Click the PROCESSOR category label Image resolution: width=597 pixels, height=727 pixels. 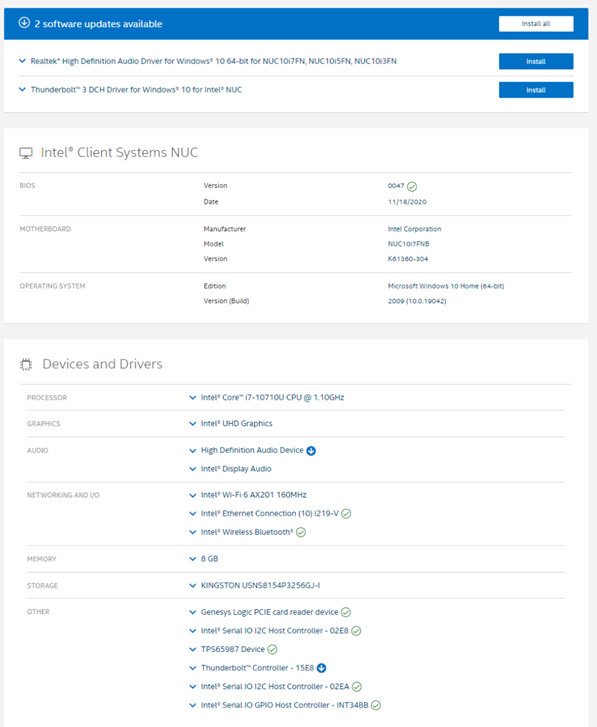coord(47,398)
